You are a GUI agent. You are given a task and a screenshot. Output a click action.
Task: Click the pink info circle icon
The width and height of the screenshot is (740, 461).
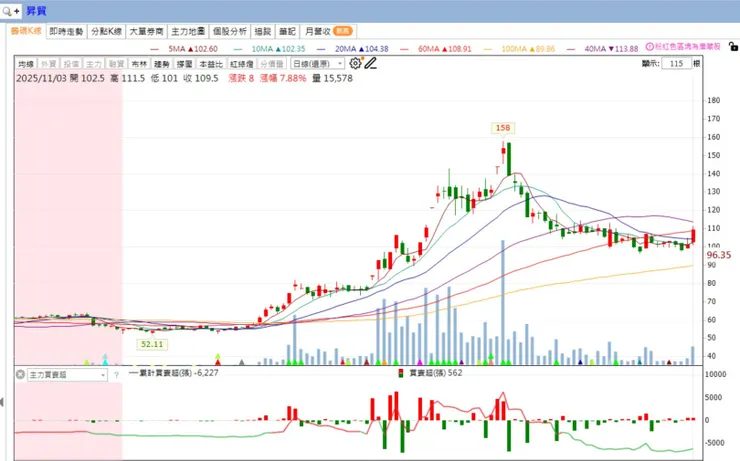649,47
